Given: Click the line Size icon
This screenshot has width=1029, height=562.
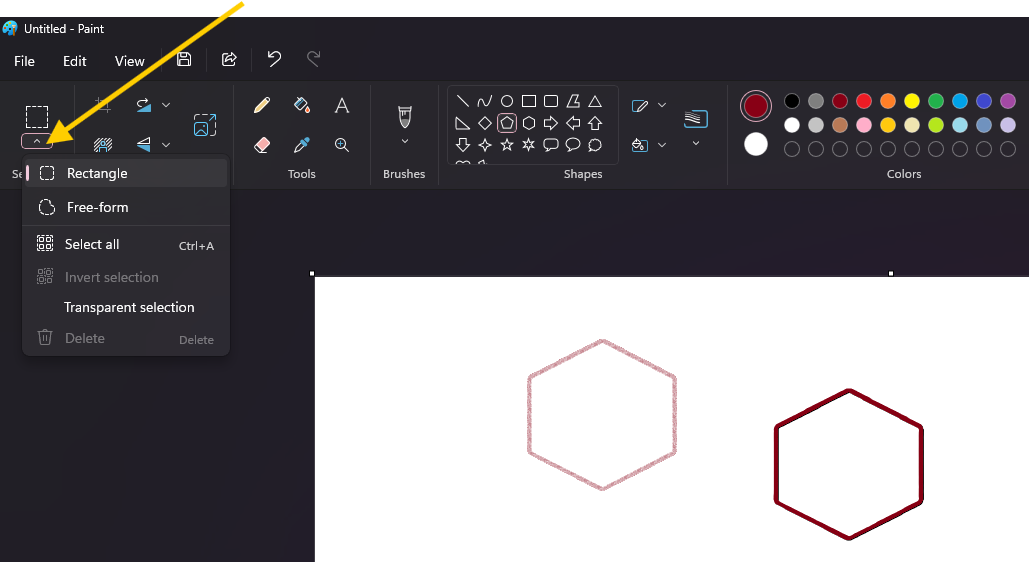Looking at the screenshot, I should tap(696, 119).
